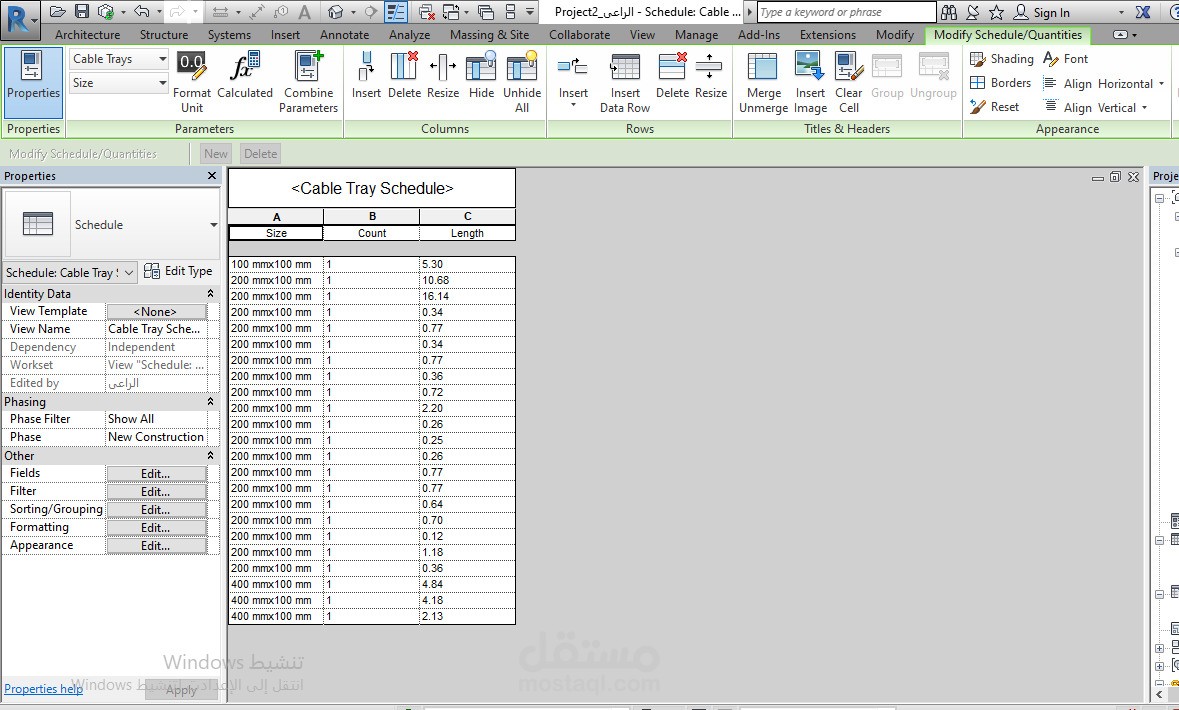This screenshot has height=710, width=1179.
Task: Undo the last action
Action: coord(141,12)
